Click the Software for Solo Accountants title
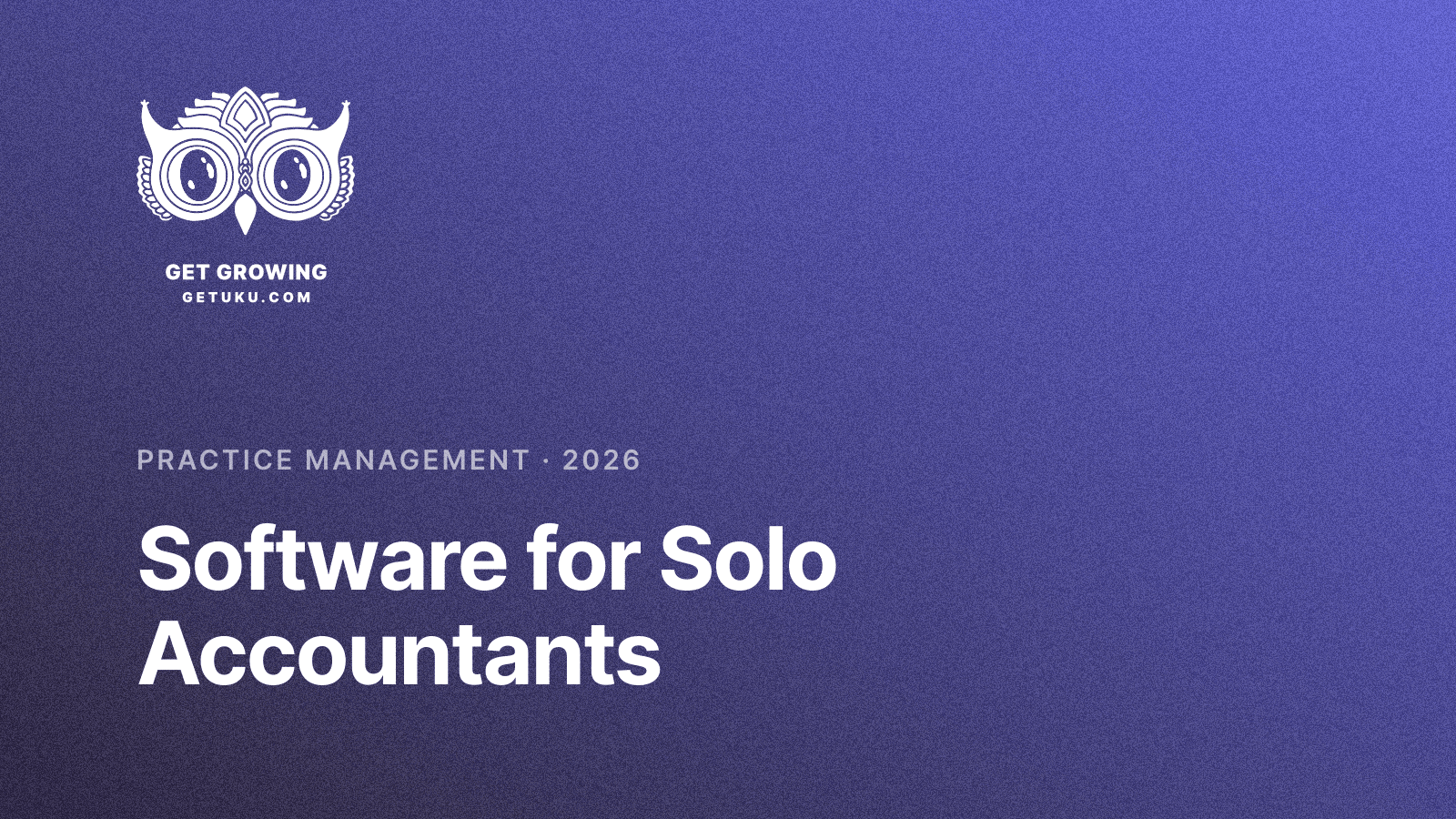The height and width of the screenshot is (819, 1456). pos(487,606)
